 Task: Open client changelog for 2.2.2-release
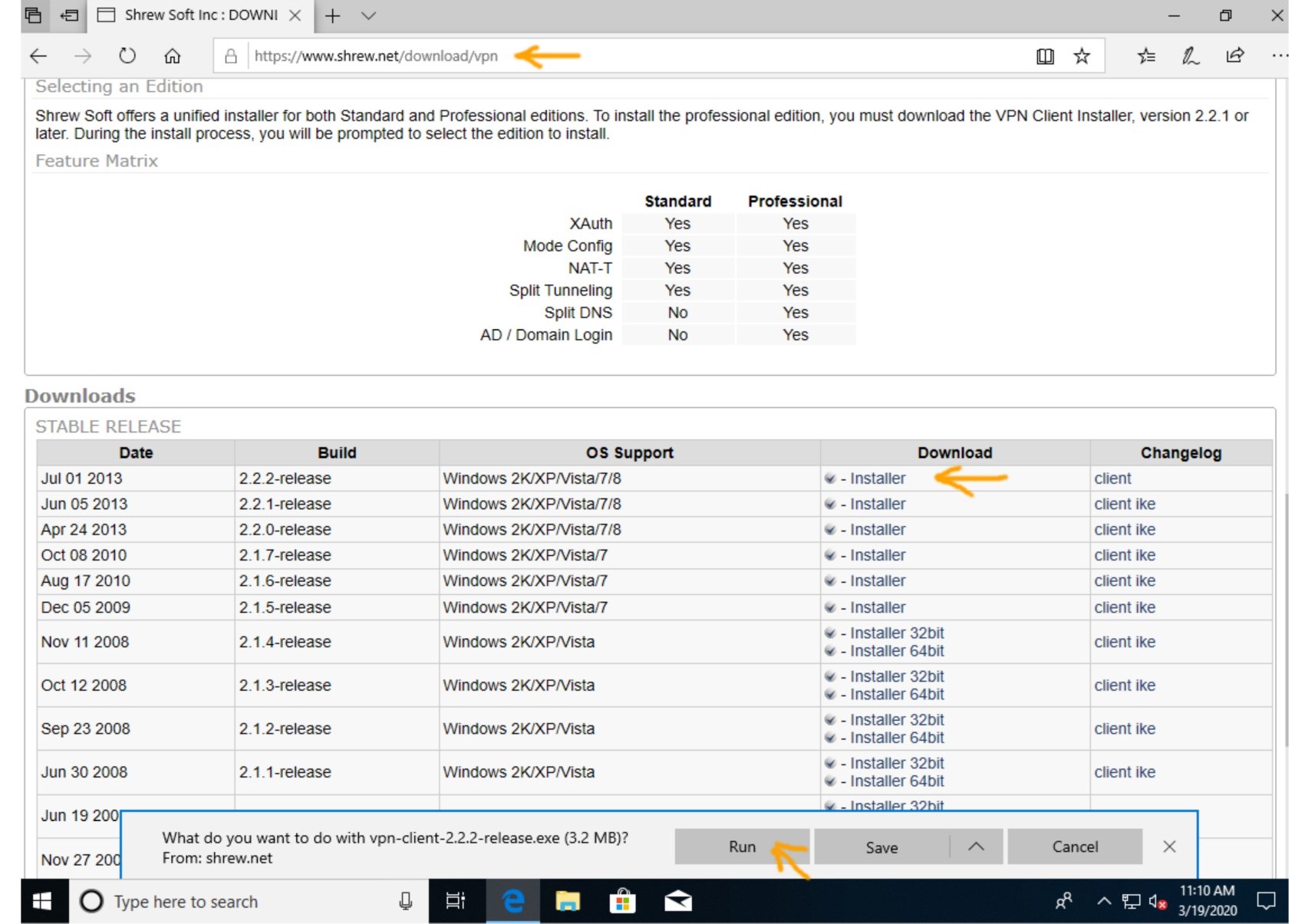point(1112,478)
